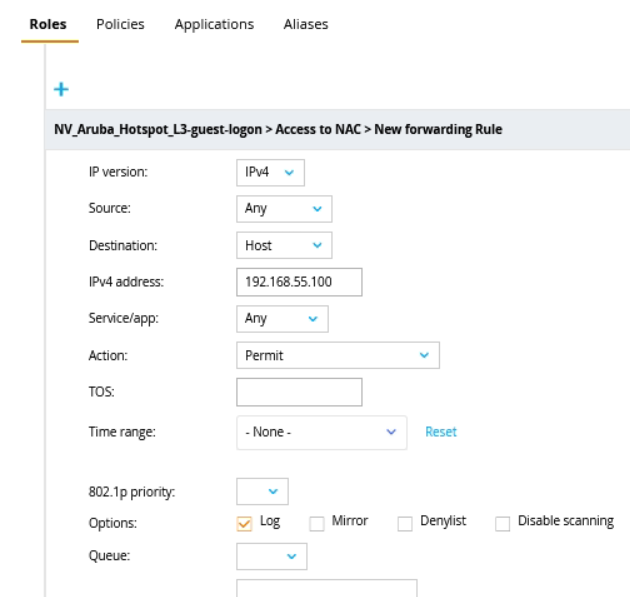Click the blue plus add icon
This screenshot has height=597, width=630.
click(61, 90)
